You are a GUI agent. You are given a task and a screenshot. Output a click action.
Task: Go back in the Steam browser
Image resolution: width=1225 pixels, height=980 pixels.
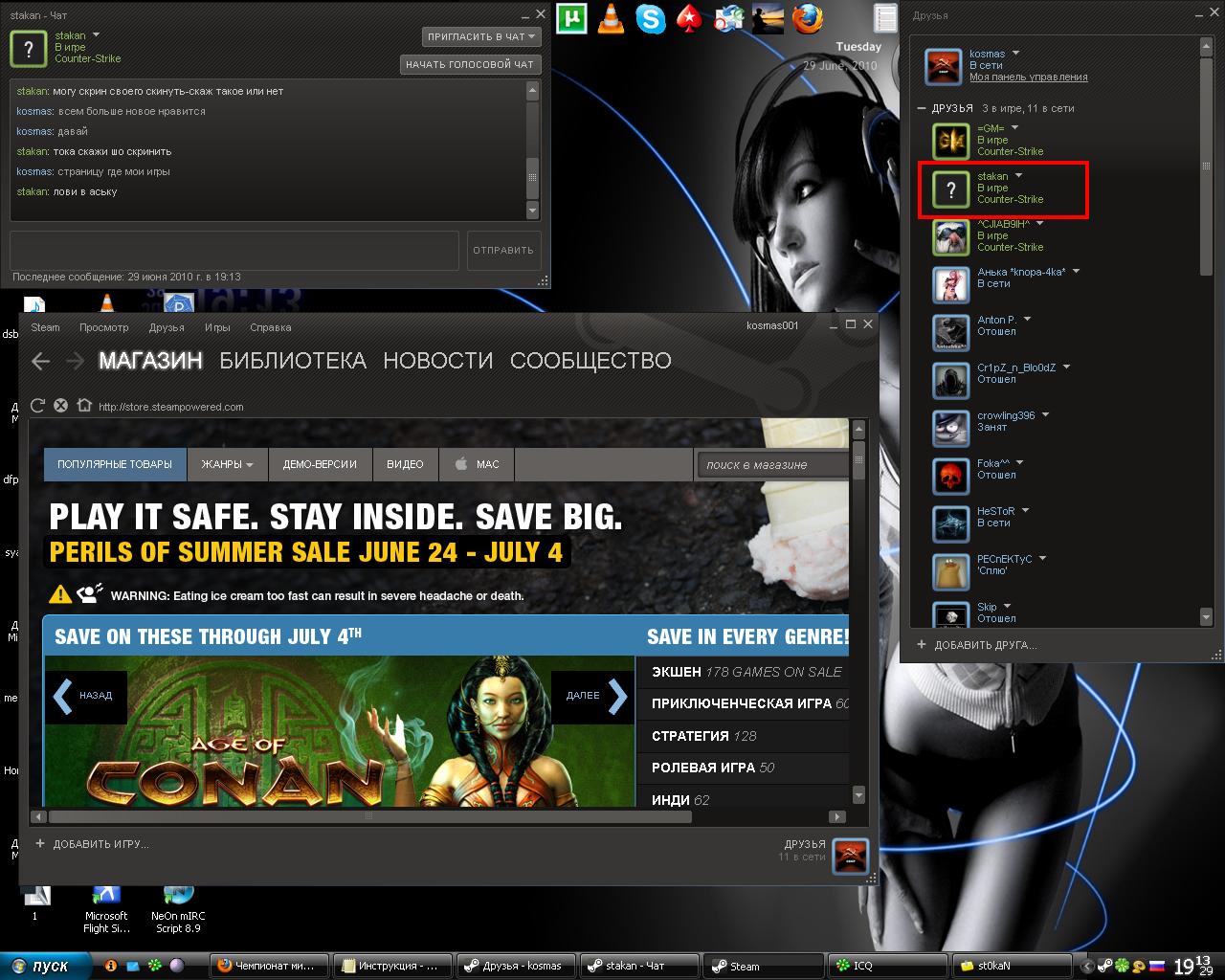[x=40, y=361]
